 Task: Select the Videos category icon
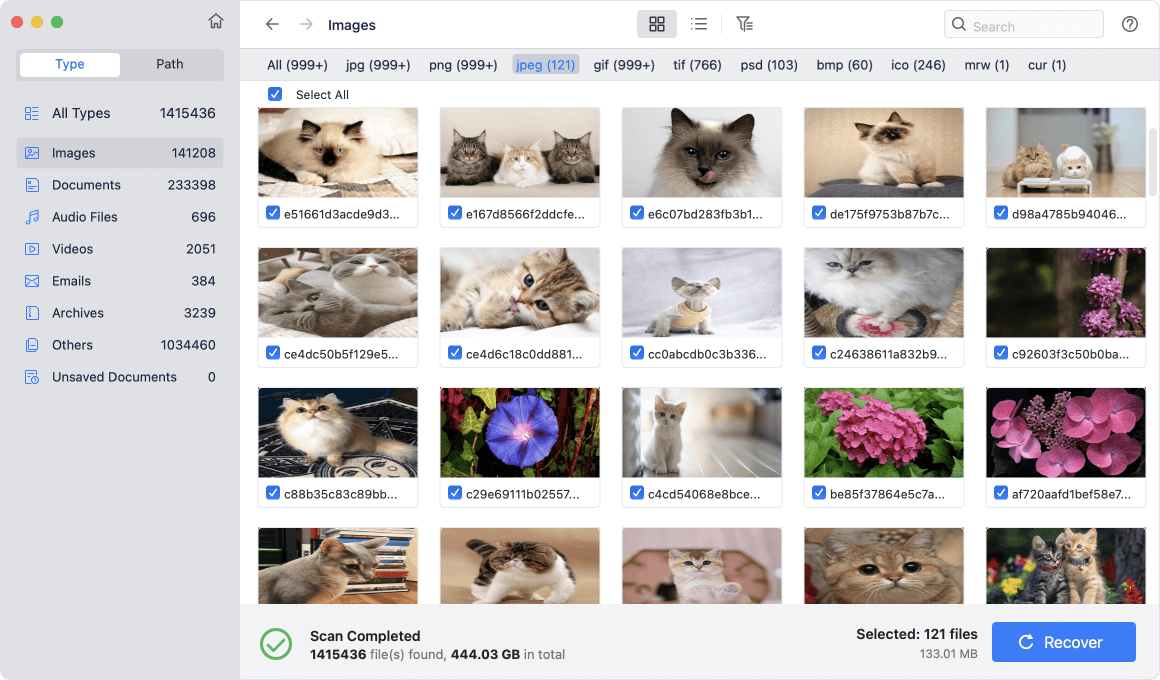coord(32,249)
